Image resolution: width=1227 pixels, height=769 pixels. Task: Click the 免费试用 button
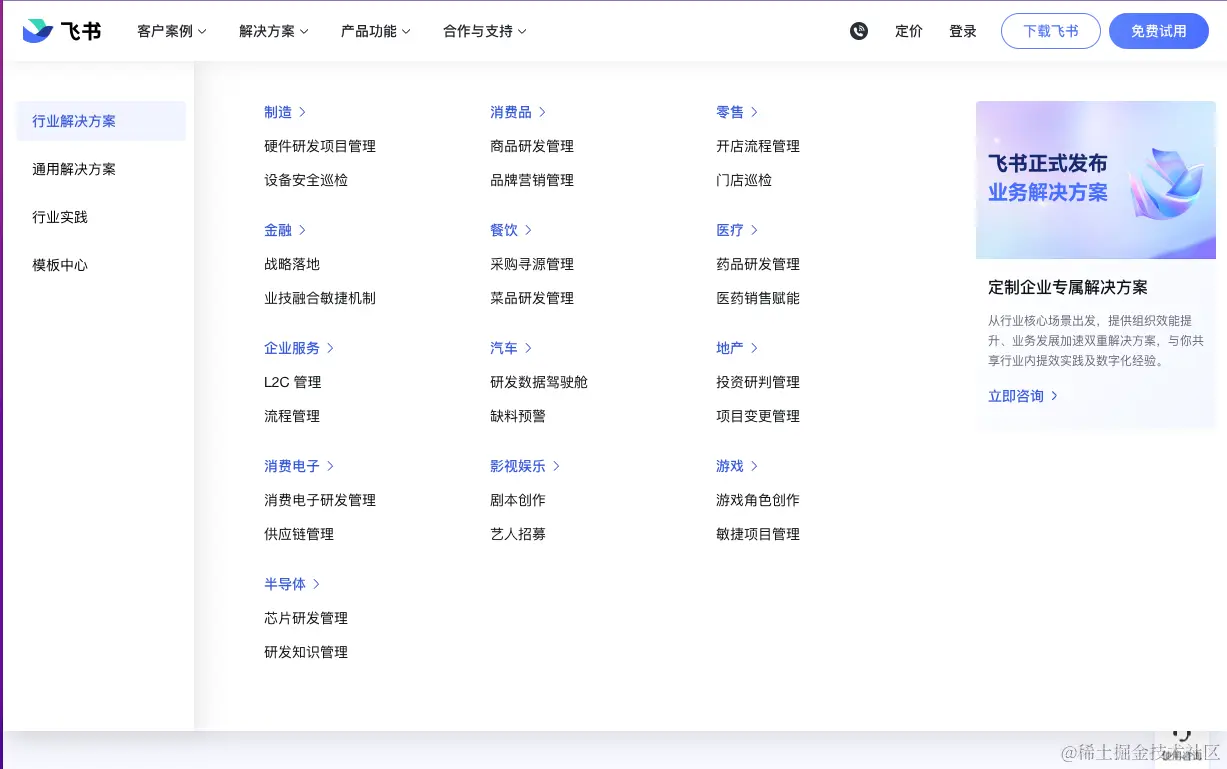coord(1159,31)
